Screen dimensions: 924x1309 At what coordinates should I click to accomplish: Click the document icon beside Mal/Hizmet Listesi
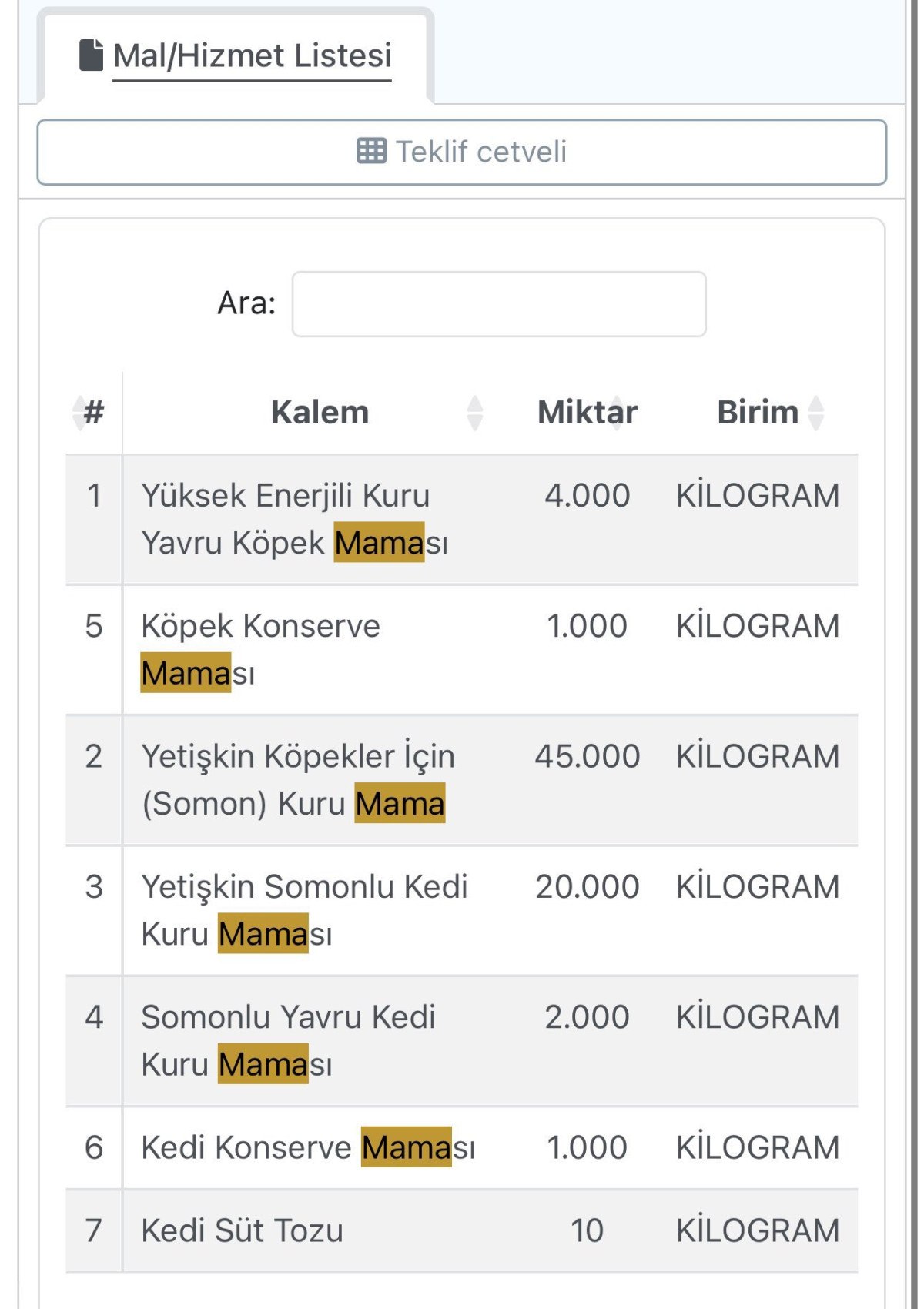point(91,55)
